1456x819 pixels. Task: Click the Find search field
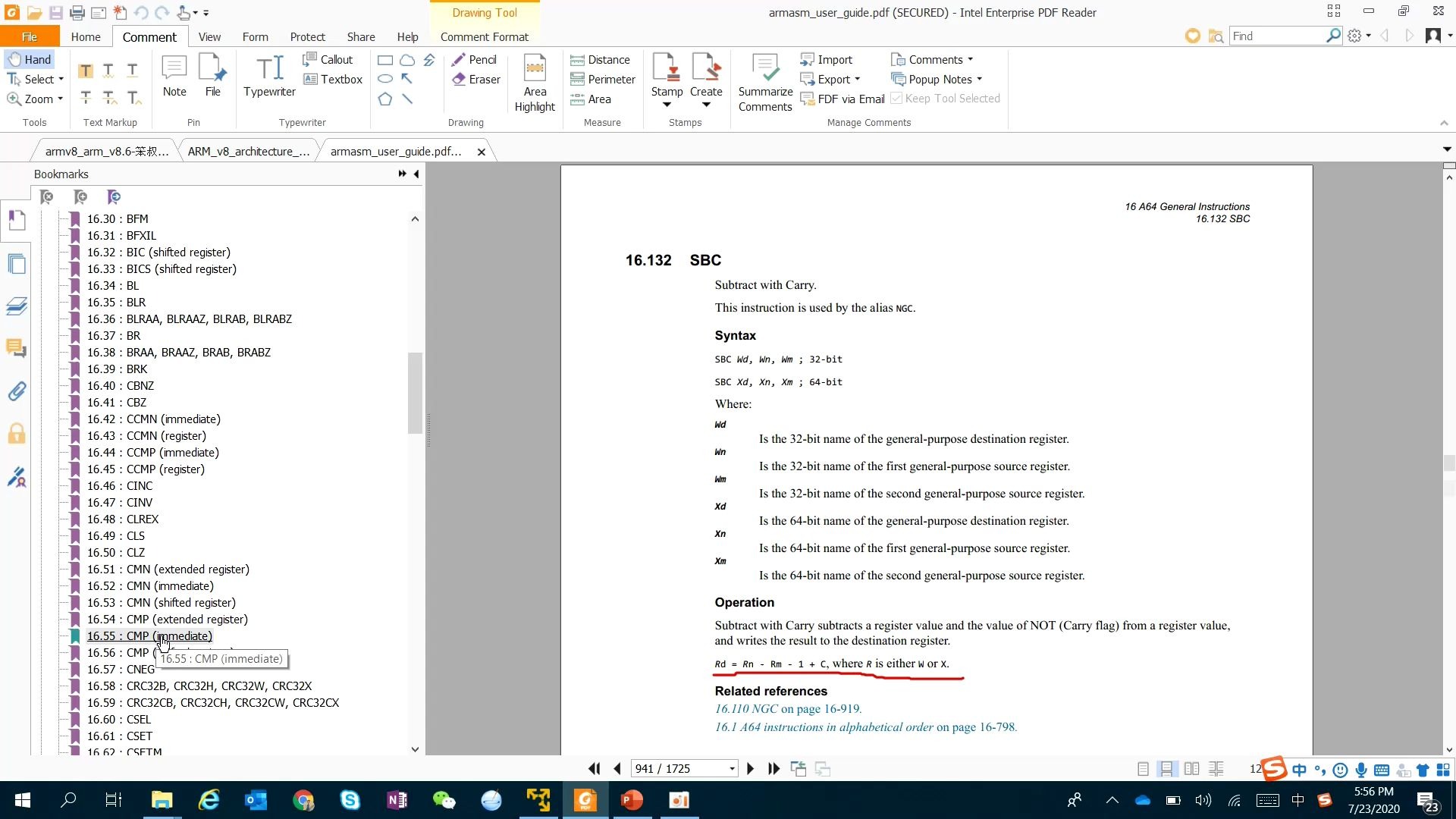tap(1276, 36)
